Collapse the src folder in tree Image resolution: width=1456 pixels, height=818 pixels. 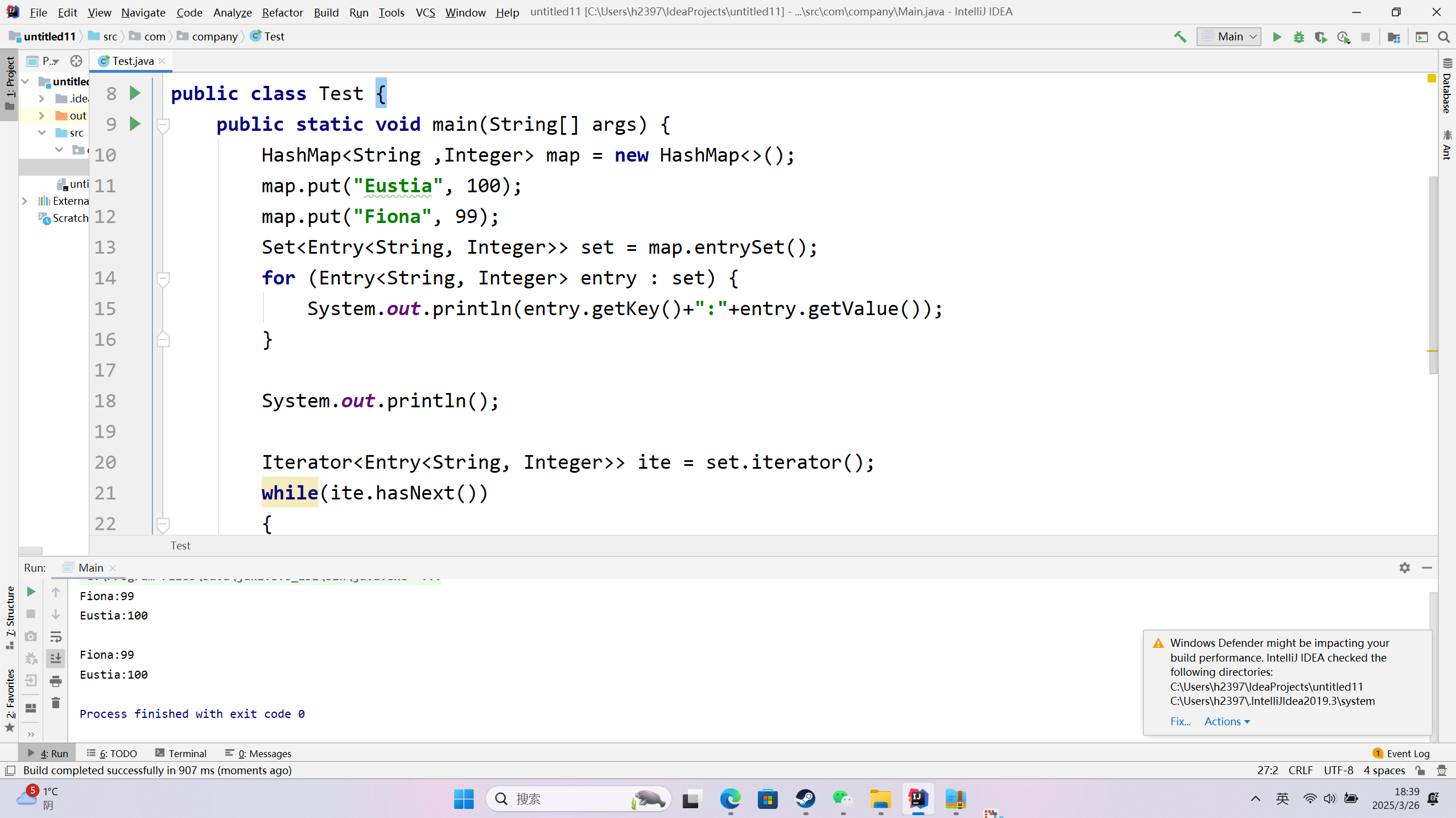(41, 133)
